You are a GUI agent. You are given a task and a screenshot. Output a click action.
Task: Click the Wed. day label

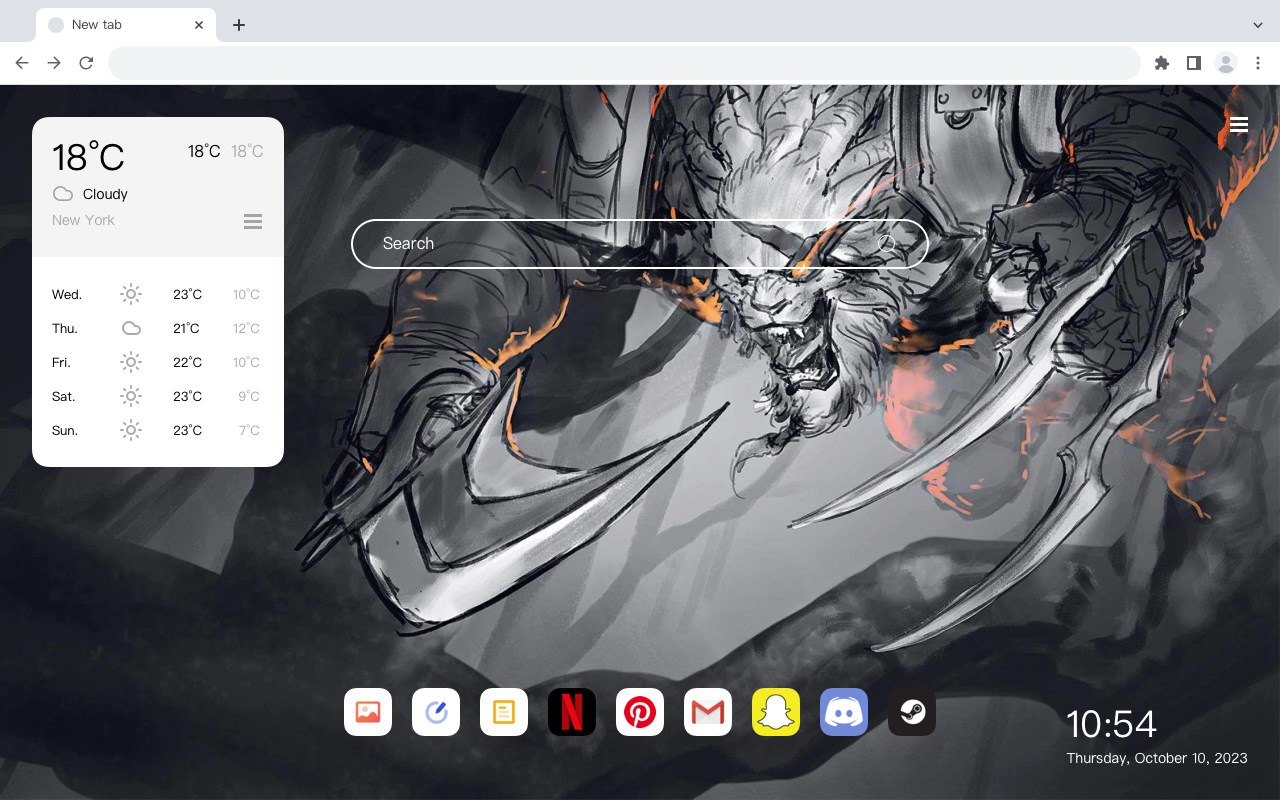click(x=67, y=294)
